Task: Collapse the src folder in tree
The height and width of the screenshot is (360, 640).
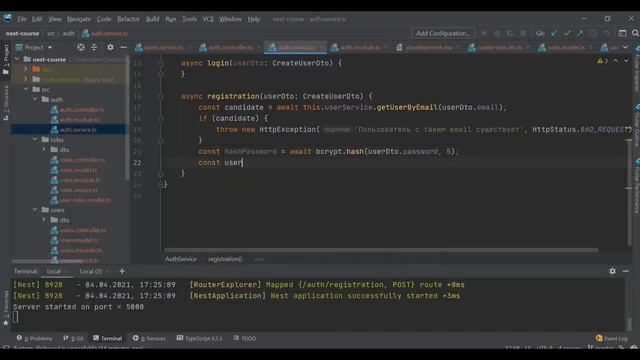Action: (x=26, y=89)
